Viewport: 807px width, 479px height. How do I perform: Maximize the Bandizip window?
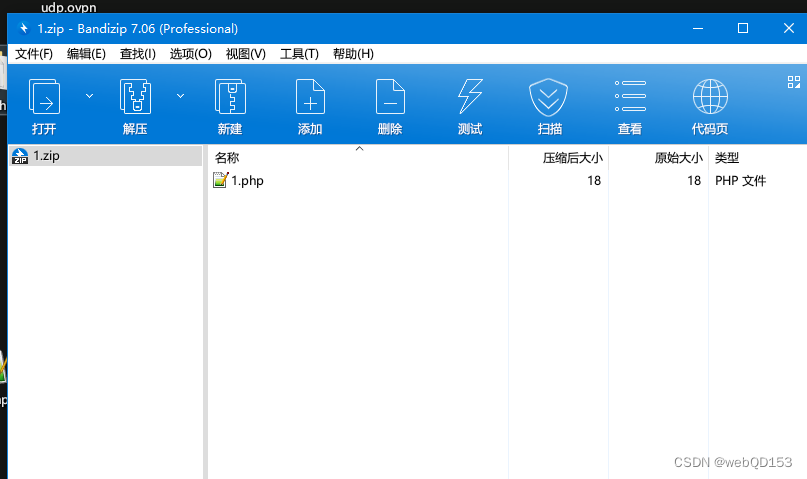click(x=743, y=28)
